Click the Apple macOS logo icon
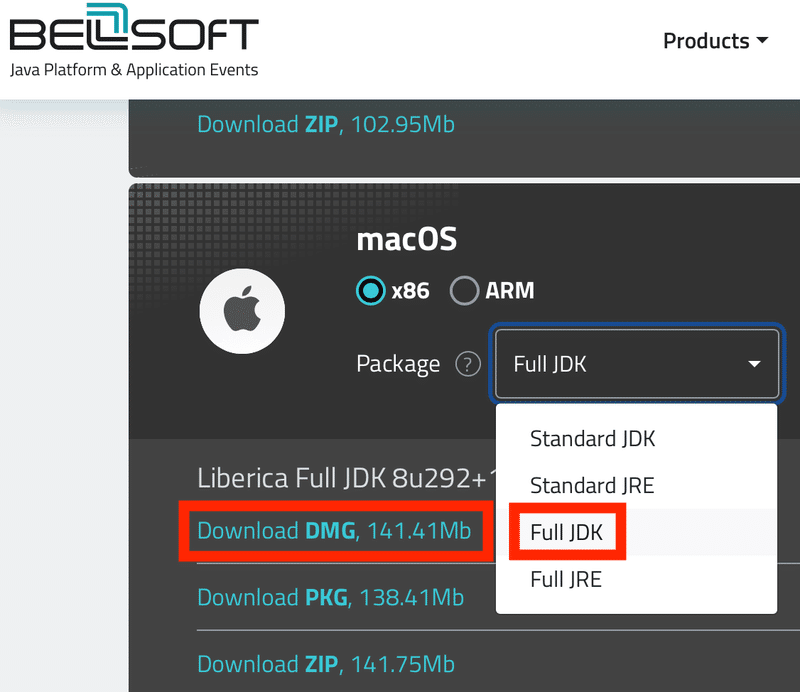 (x=242, y=310)
